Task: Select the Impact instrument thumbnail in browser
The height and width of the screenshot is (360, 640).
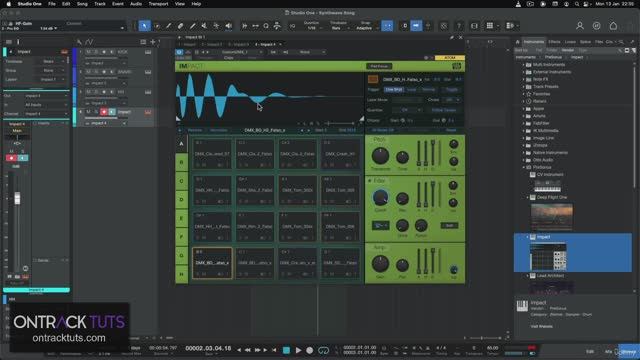Action: click(548, 256)
